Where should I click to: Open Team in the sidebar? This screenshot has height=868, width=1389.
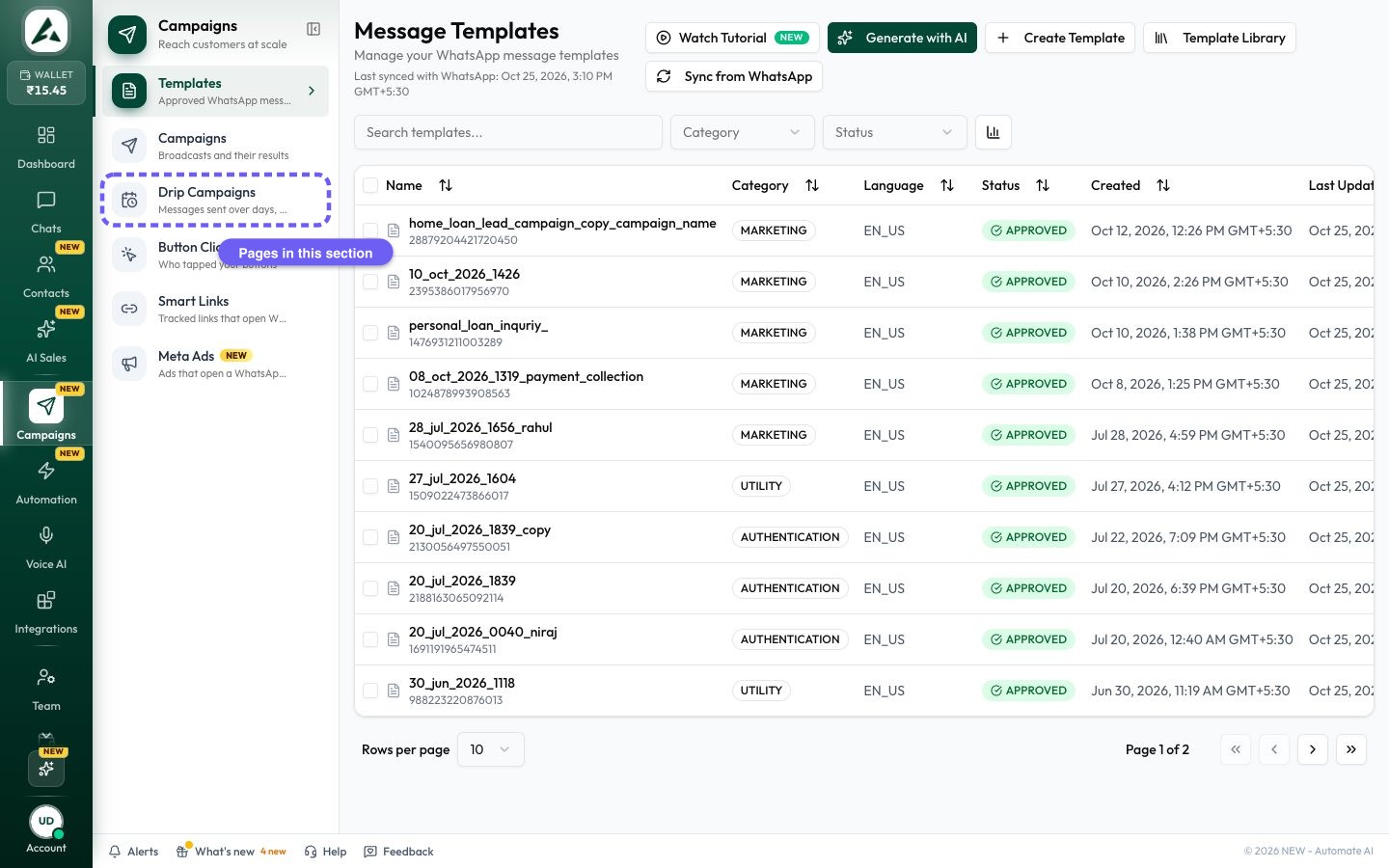coord(46,690)
